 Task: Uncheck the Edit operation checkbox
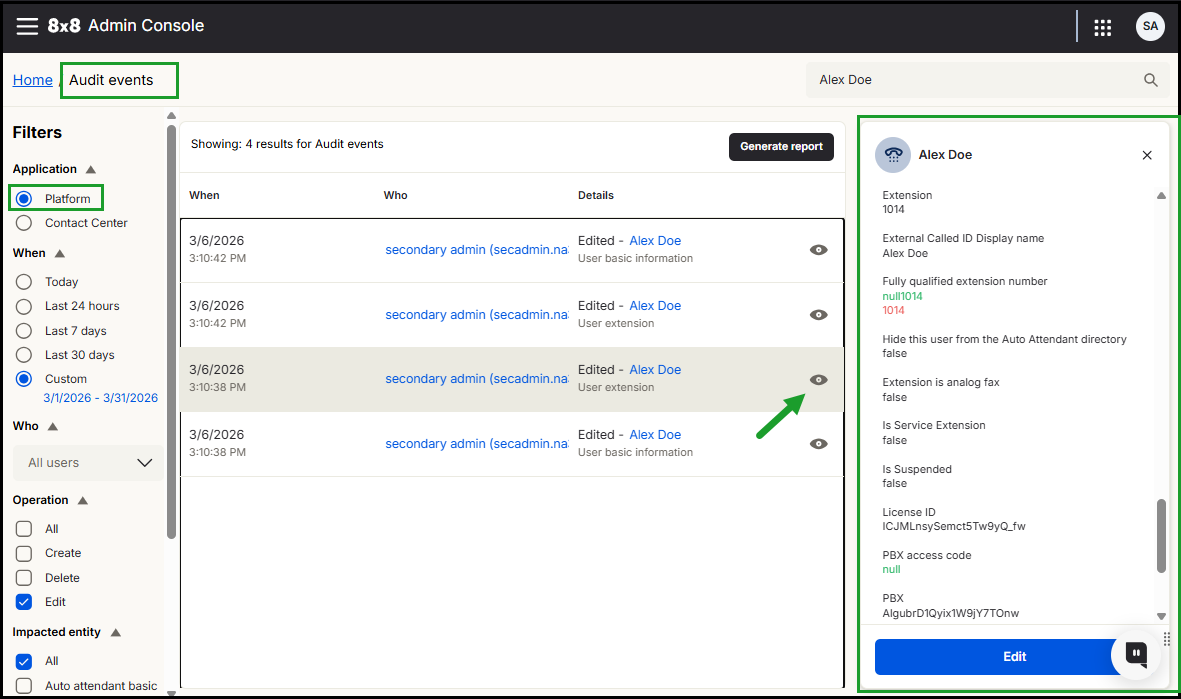(24, 602)
